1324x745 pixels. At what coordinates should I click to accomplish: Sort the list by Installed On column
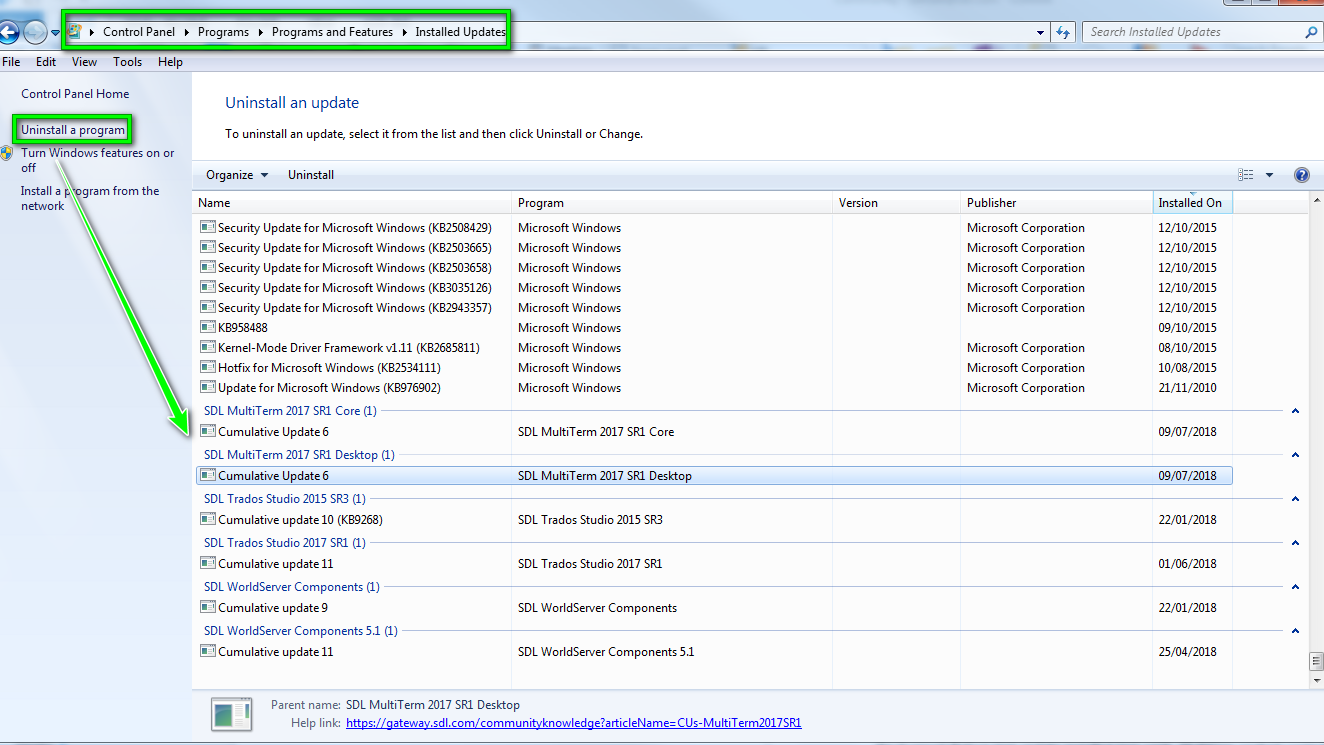(x=1190, y=203)
